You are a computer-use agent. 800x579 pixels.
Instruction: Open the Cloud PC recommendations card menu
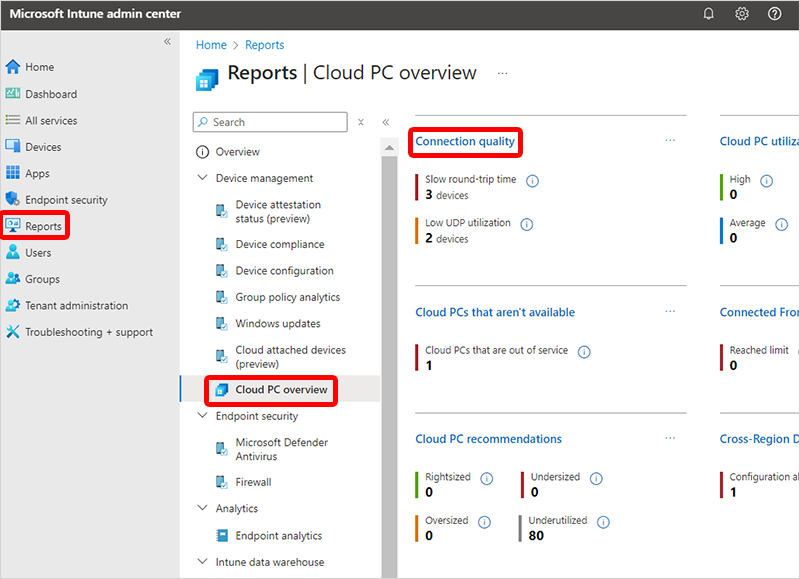670,438
